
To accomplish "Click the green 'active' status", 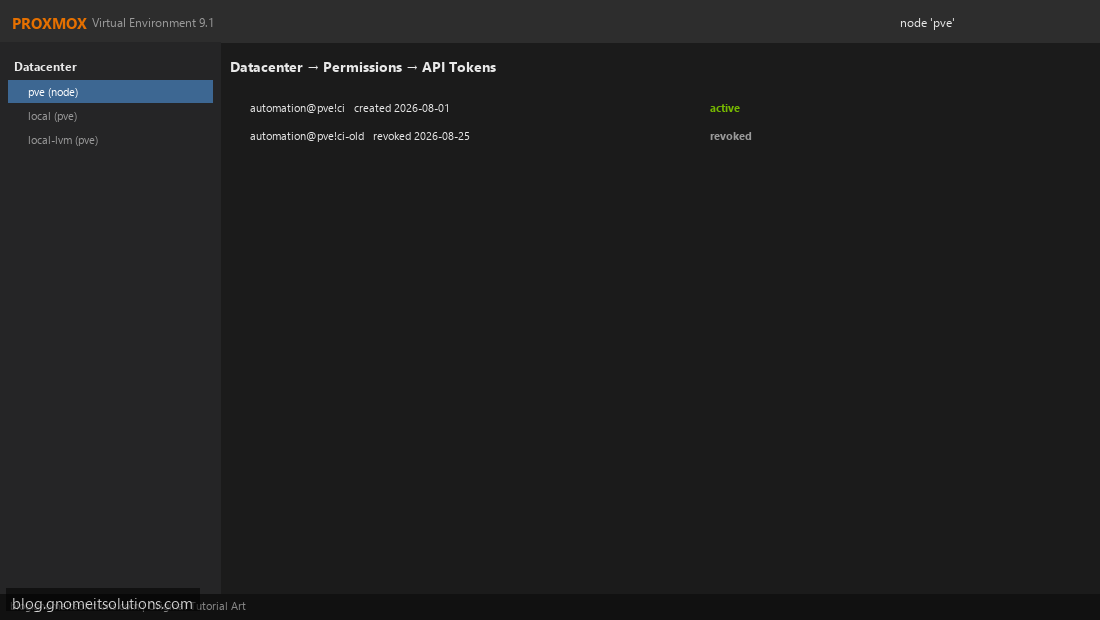I will point(725,108).
